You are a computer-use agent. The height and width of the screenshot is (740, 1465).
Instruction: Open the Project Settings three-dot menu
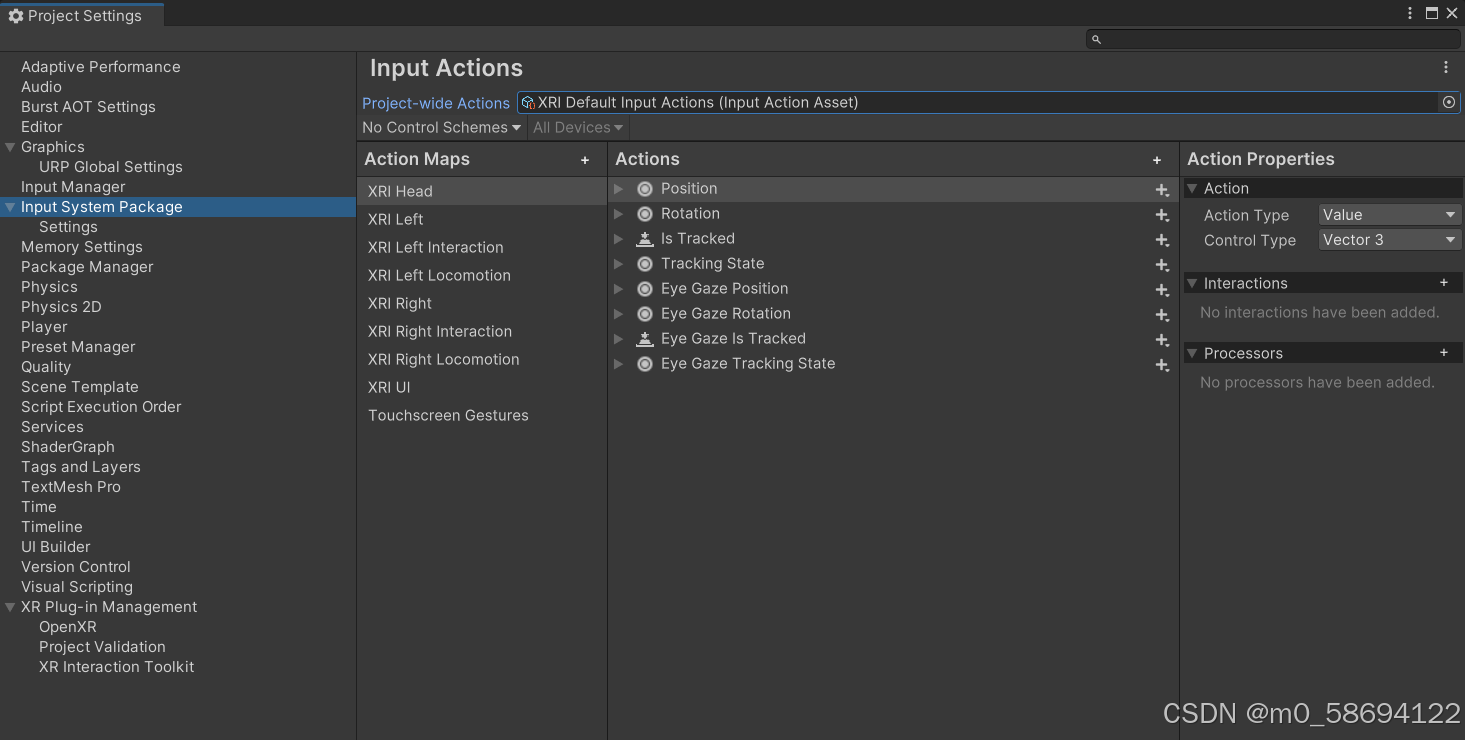click(x=1410, y=13)
